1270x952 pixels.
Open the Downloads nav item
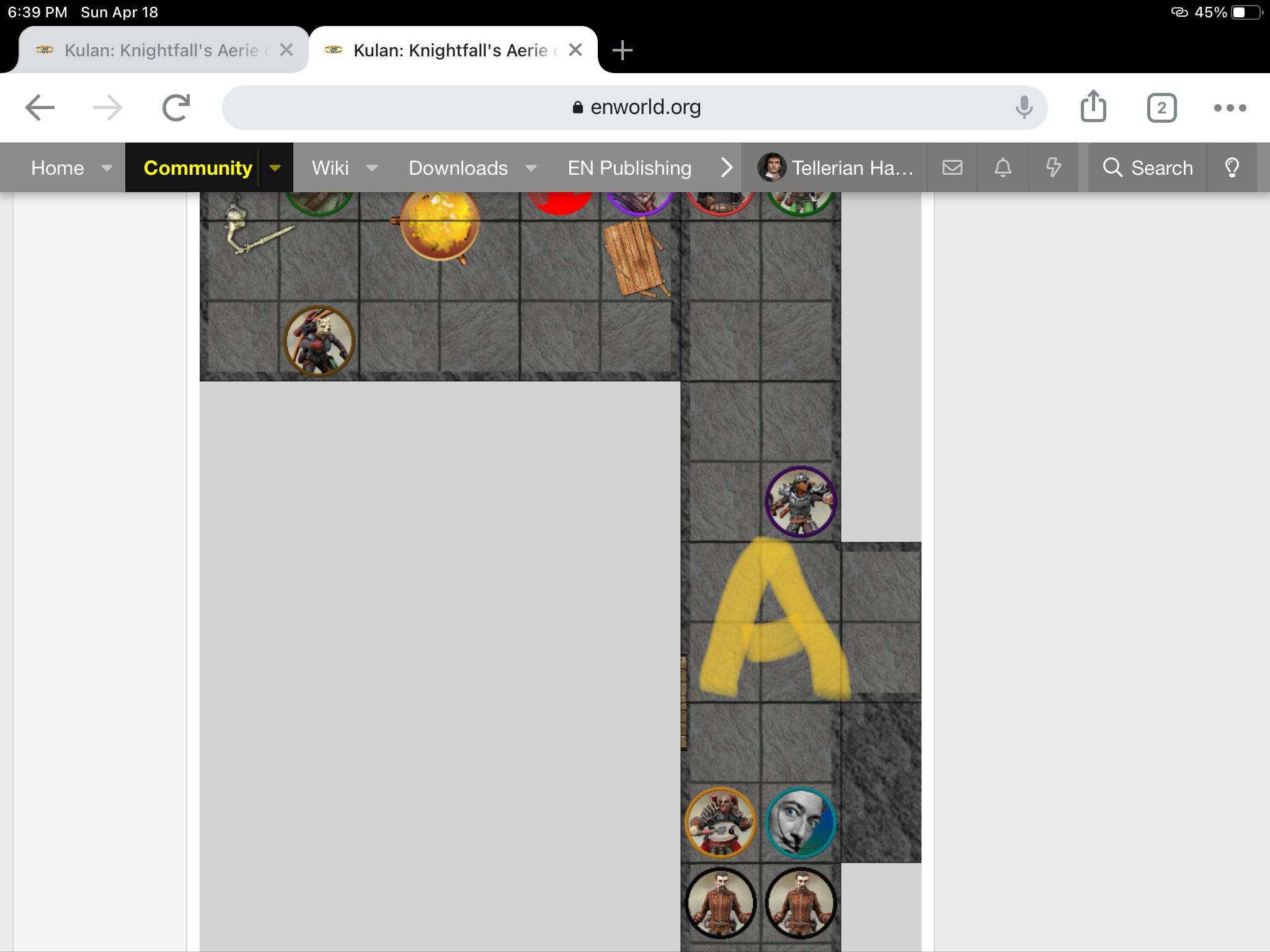coord(458,168)
